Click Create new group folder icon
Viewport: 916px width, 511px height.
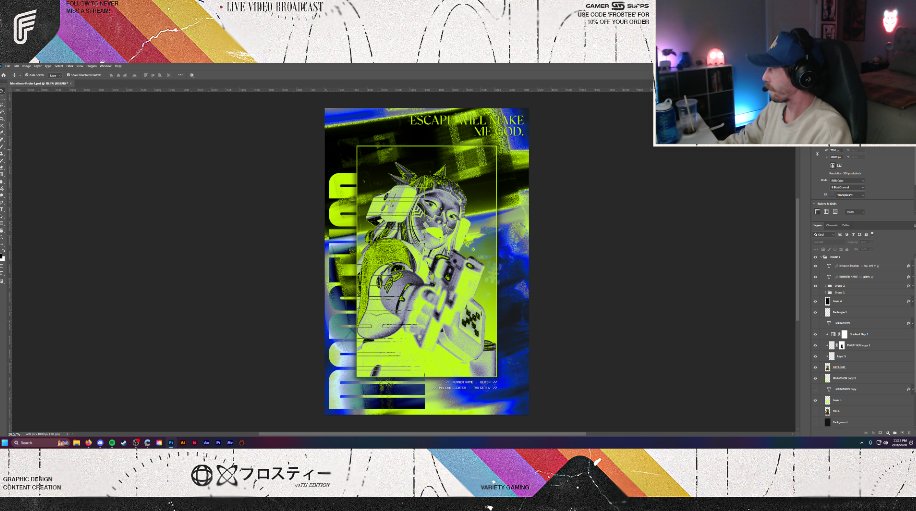895,433
